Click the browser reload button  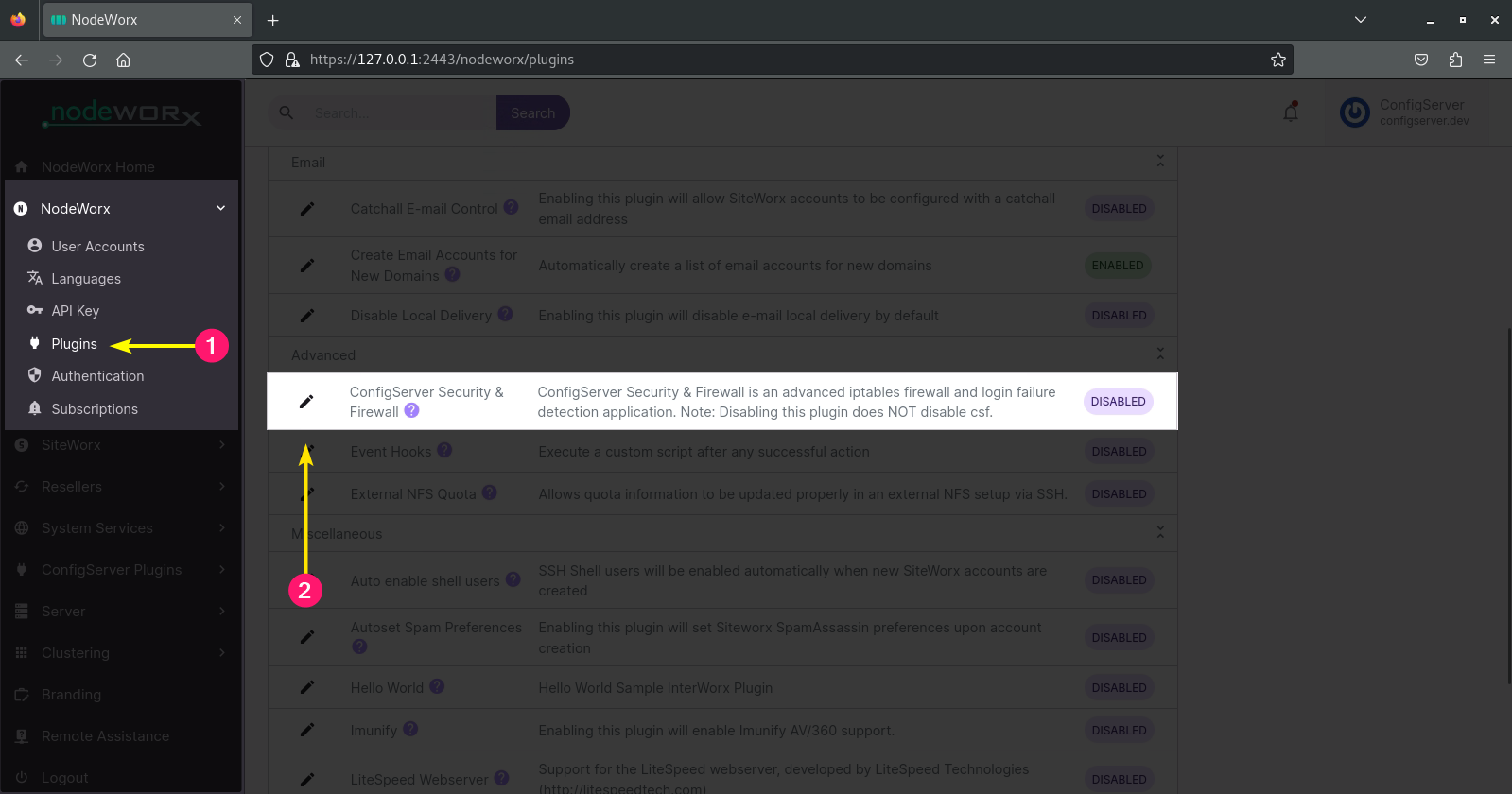click(90, 60)
